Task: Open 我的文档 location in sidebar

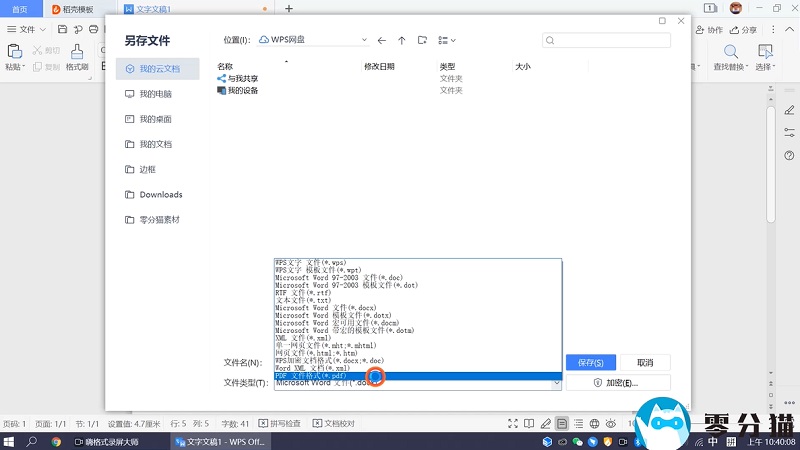Action: click(157, 144)
